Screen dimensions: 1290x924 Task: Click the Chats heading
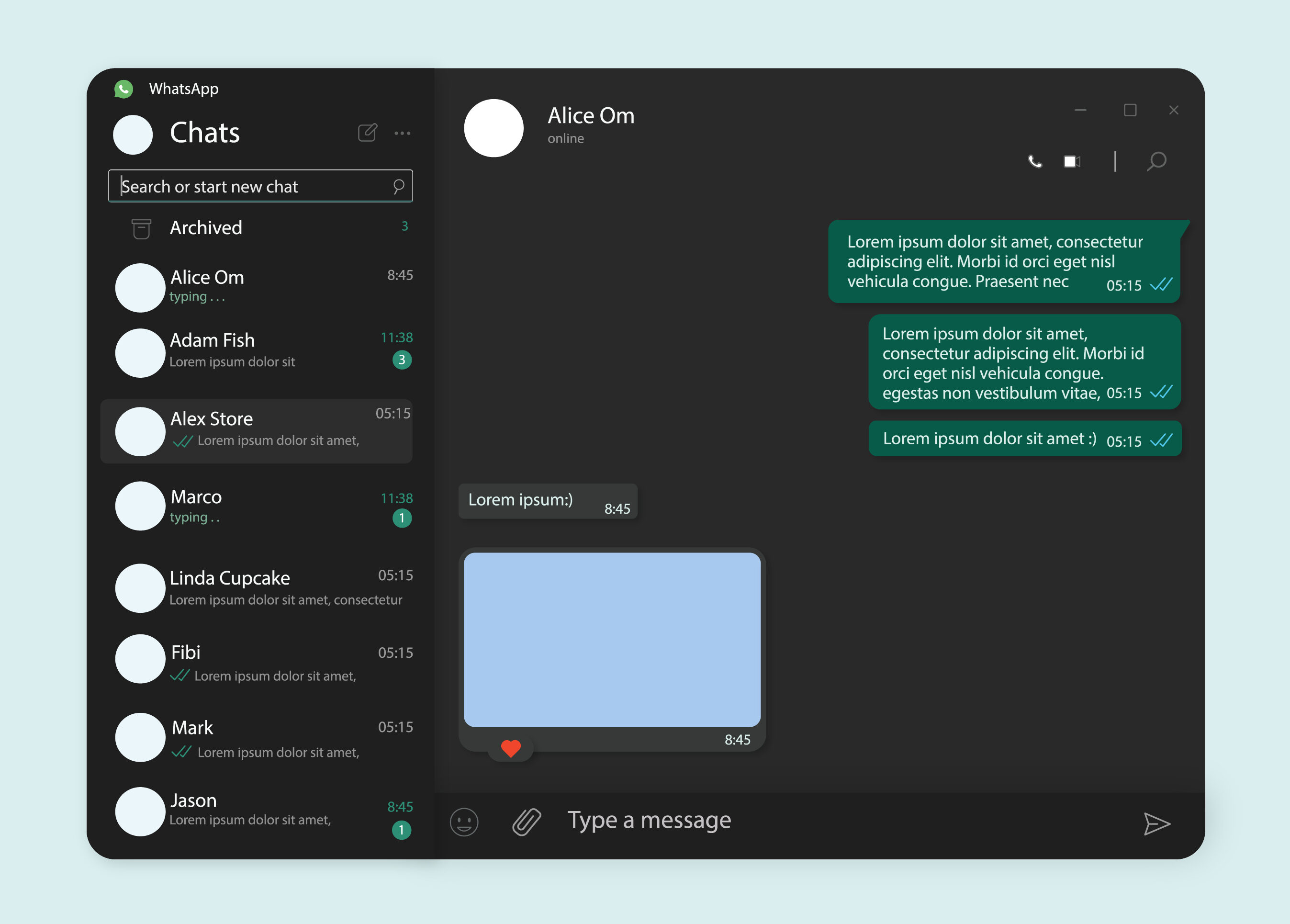click(x=205, y=133)
